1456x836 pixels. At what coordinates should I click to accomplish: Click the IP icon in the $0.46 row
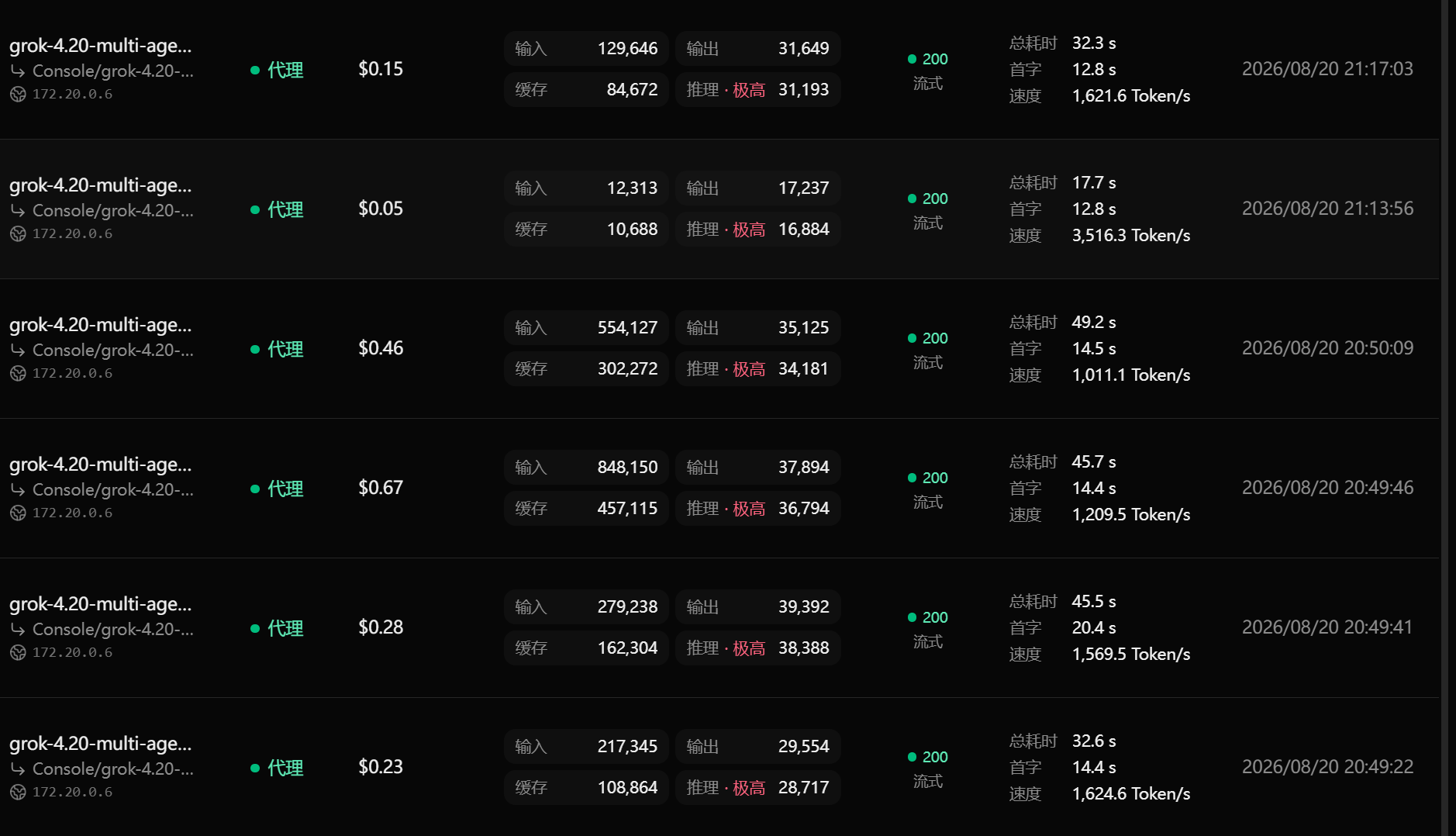18,374
